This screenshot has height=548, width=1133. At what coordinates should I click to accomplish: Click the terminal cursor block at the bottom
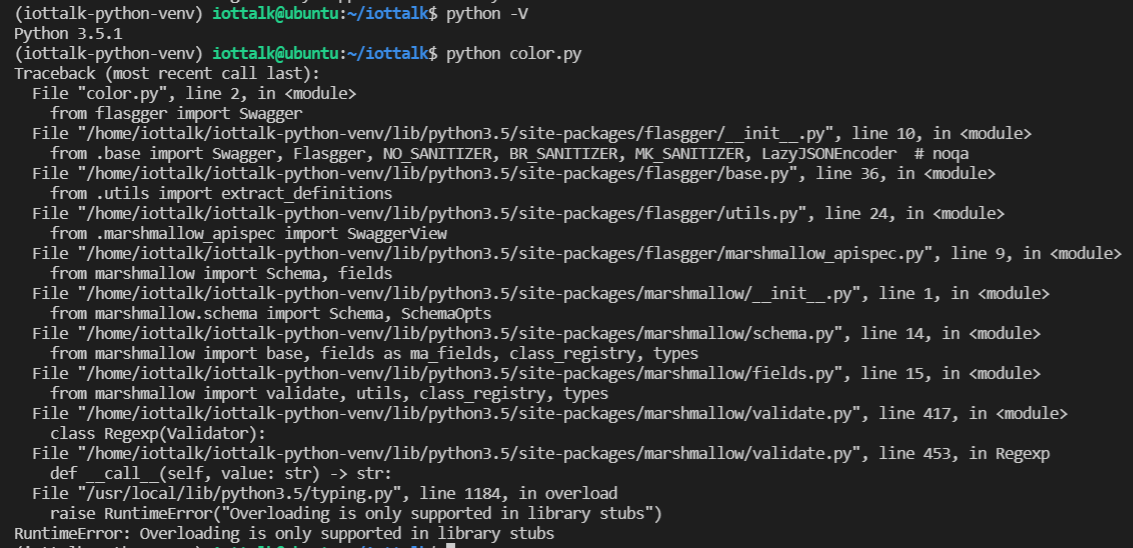[x=450, y=545]
